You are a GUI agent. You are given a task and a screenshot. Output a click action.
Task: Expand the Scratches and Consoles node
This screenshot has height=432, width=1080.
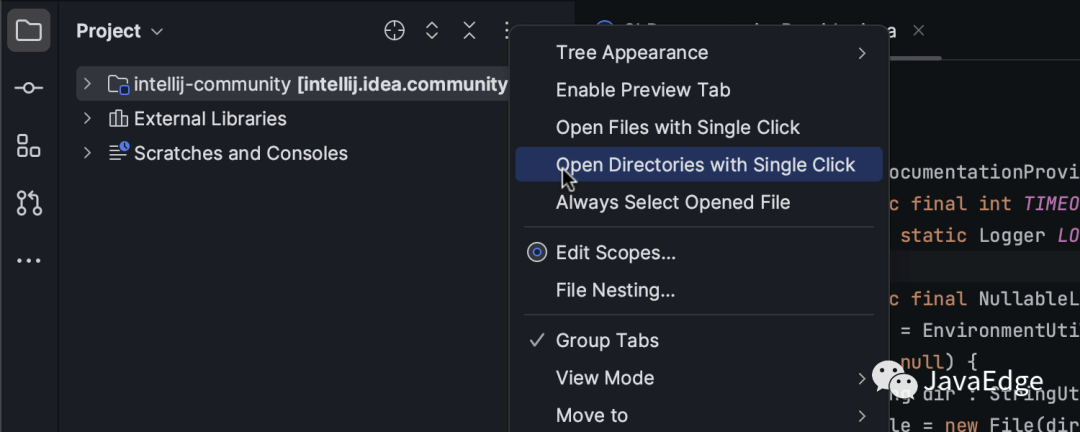(87, 152)
